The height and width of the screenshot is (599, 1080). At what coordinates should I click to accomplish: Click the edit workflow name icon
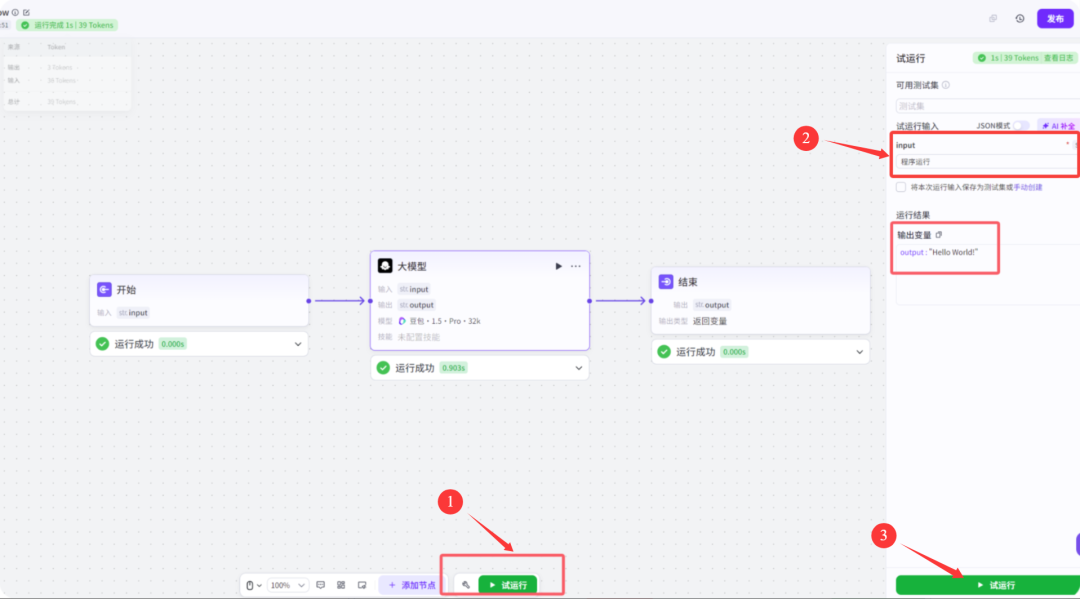(x=26, y=12)
